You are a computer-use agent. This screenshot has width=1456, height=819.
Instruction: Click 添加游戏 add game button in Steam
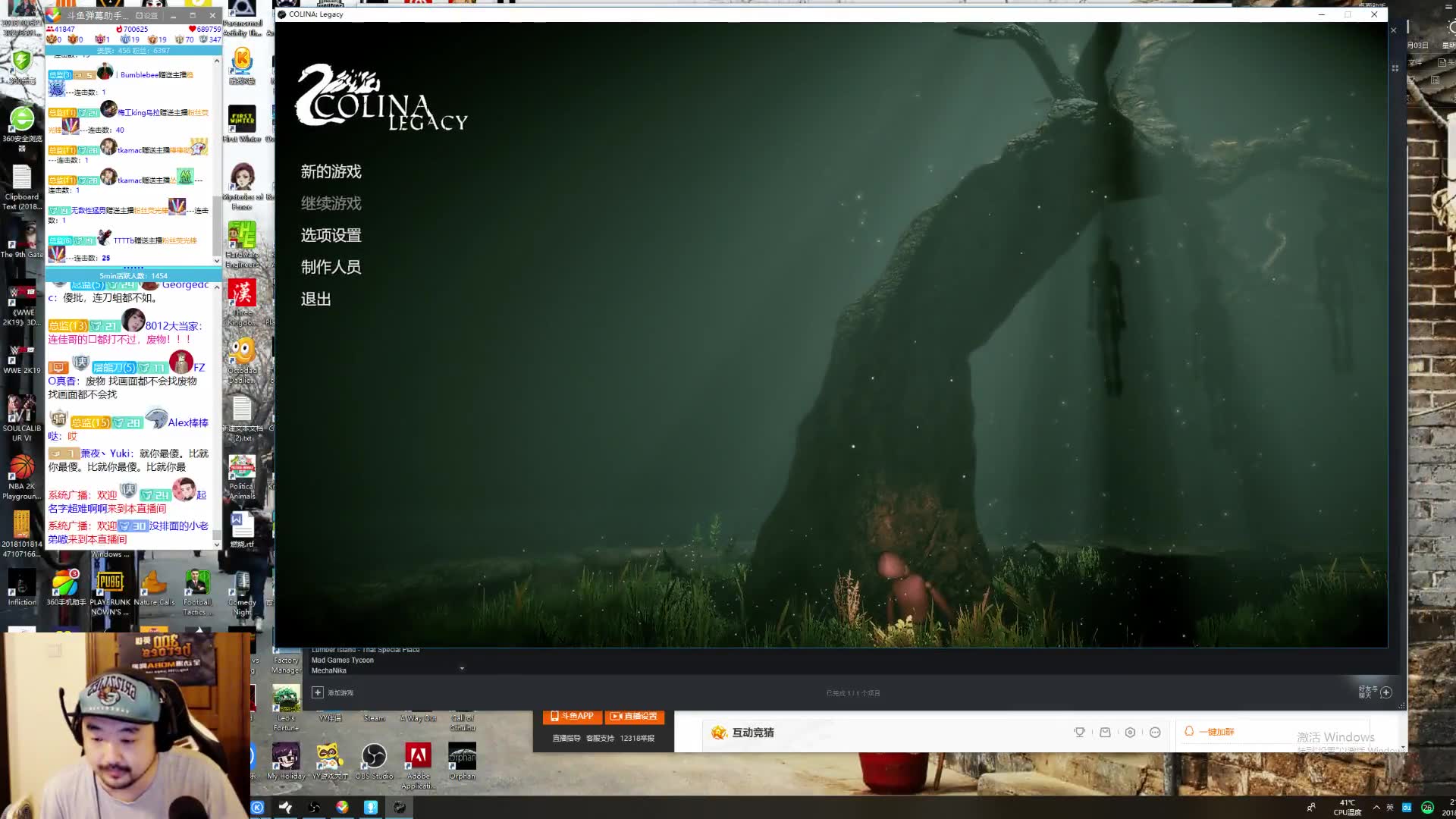coord(333,692)
